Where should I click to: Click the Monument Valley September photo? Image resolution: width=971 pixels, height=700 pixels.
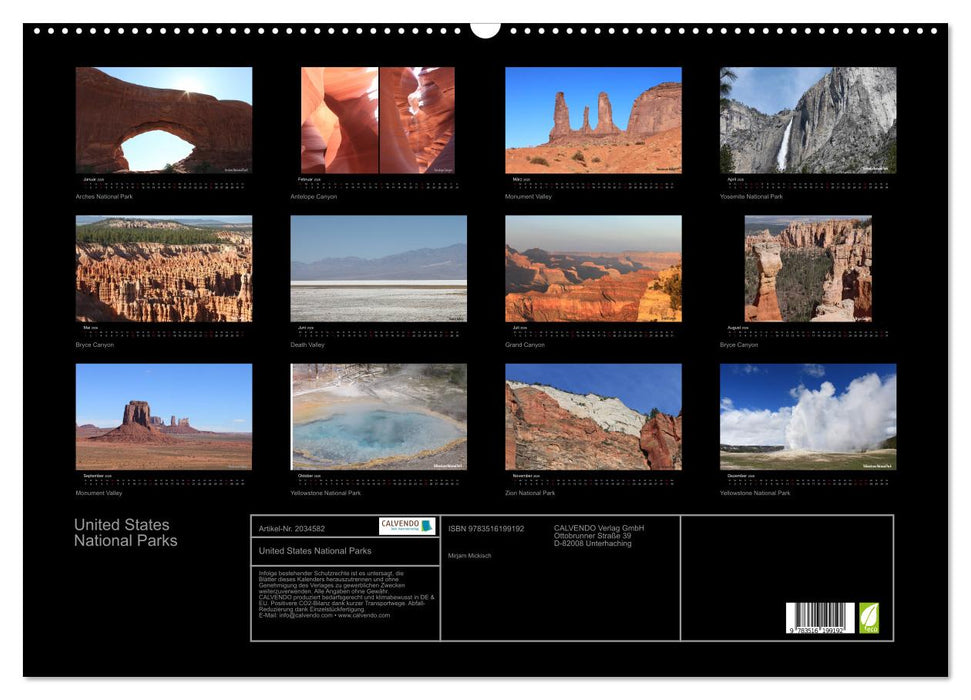pyautogui.click(x=163, y=415)
